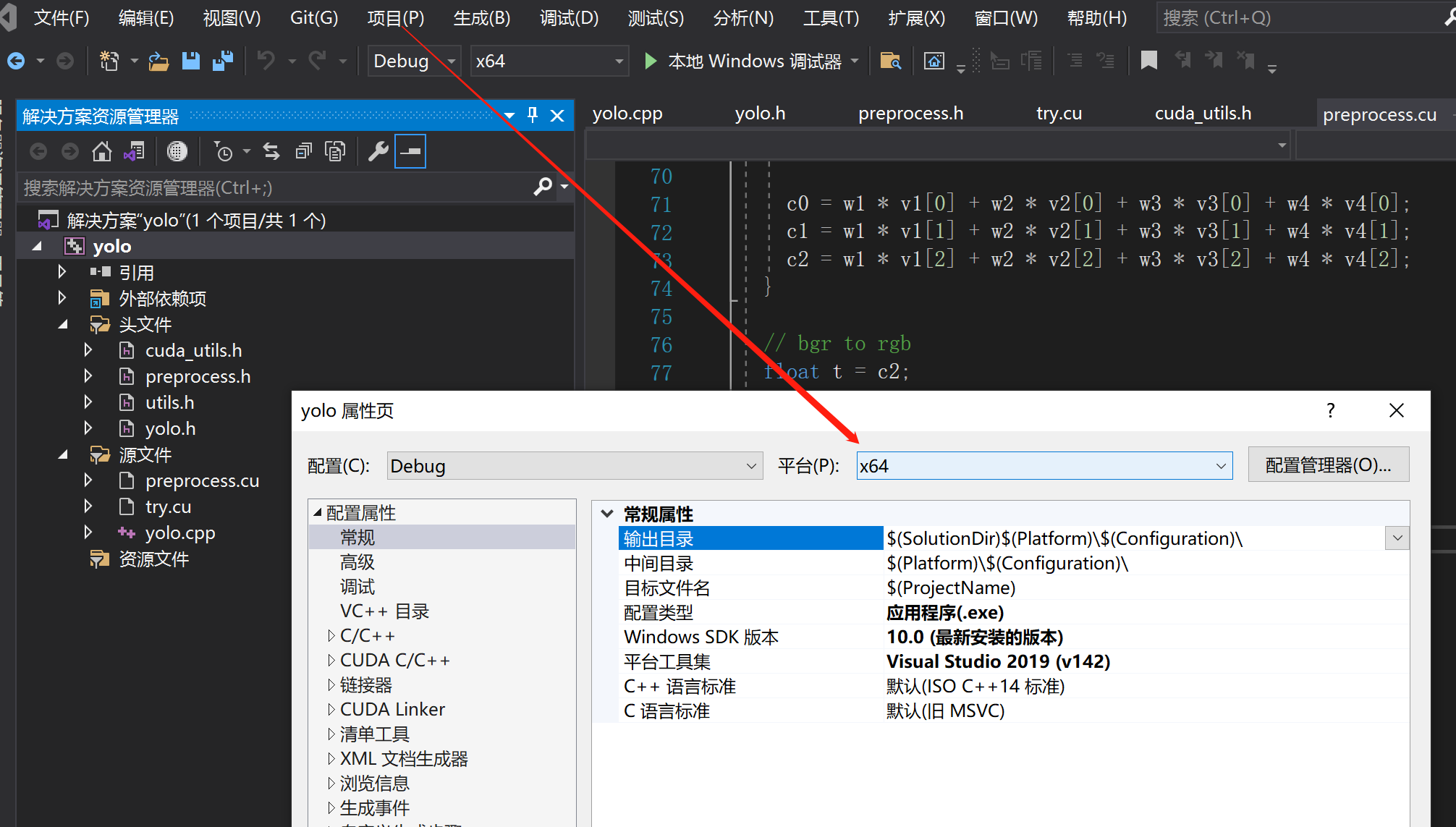Click the help question mark button in the dialog
1456x827 pixels.
1330,410
